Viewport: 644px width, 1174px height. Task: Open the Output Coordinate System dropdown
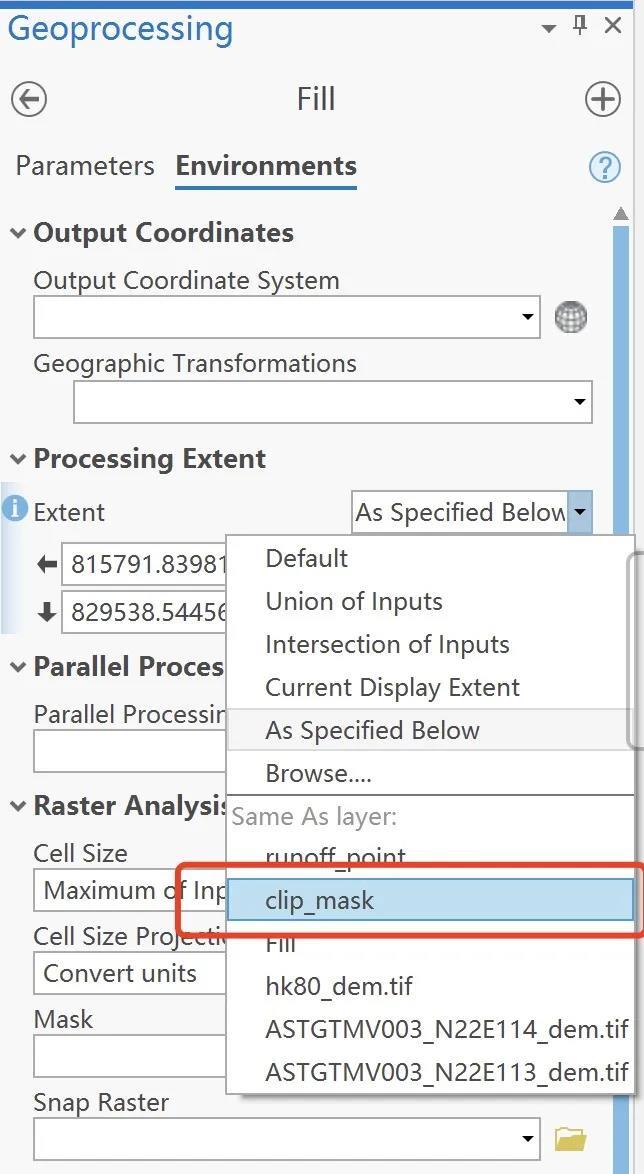(528, 318)
